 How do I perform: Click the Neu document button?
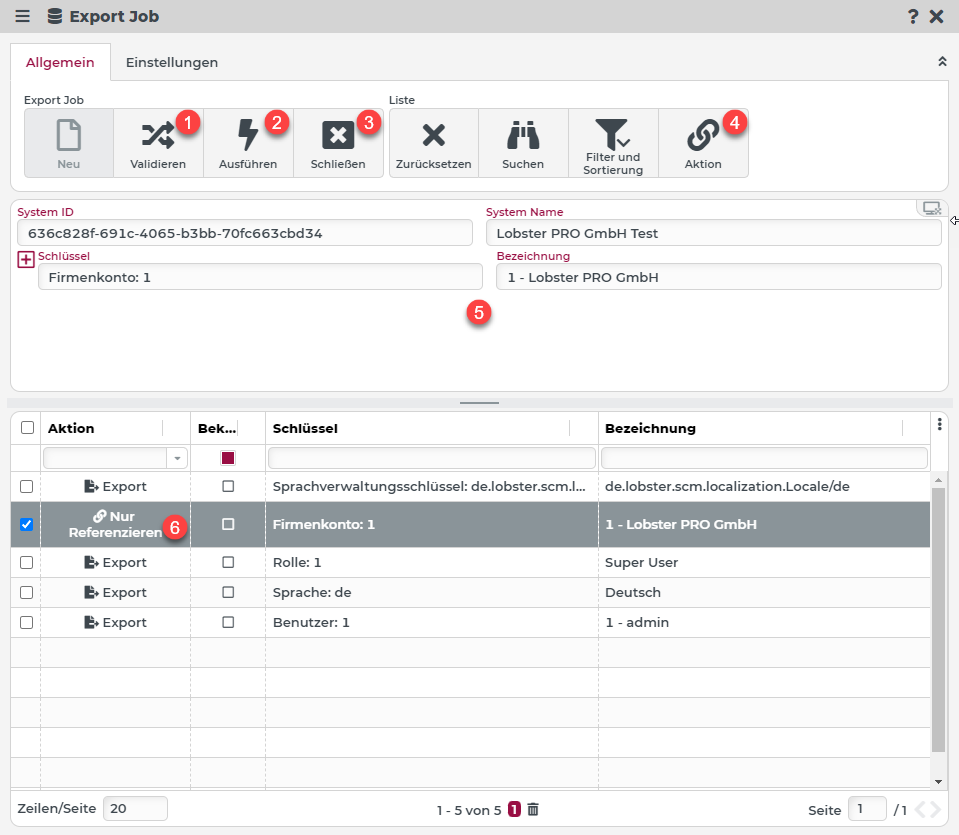click(x=68, y=143)
